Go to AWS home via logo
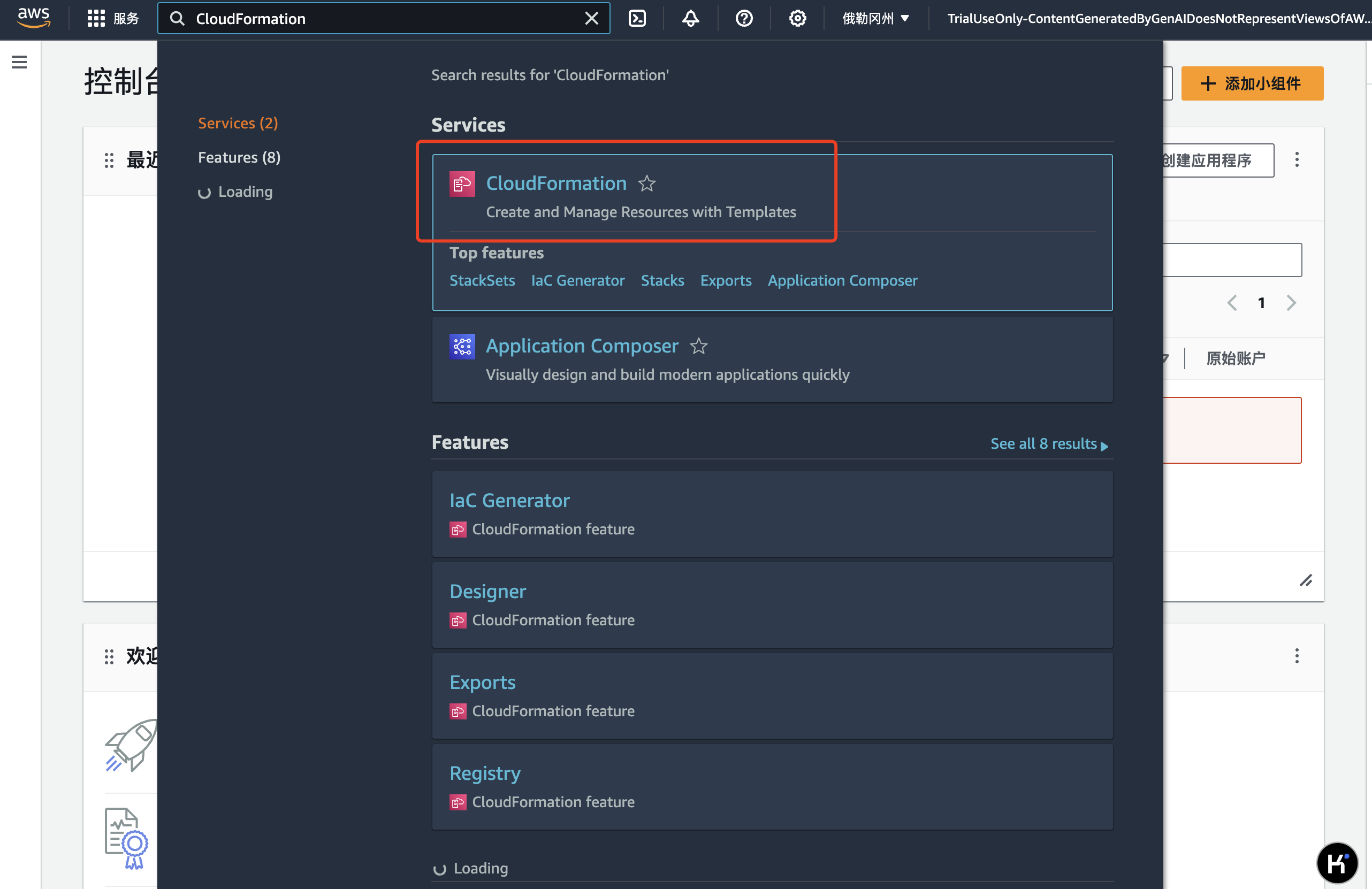The height and width of the screenshot is (889, 1372). [34, 18]
